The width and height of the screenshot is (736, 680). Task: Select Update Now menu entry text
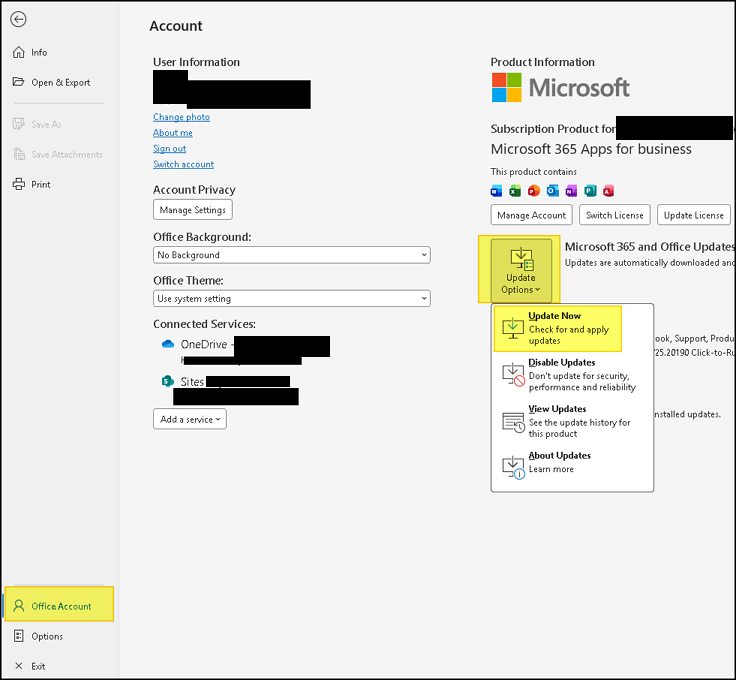[x=554, y=316]
